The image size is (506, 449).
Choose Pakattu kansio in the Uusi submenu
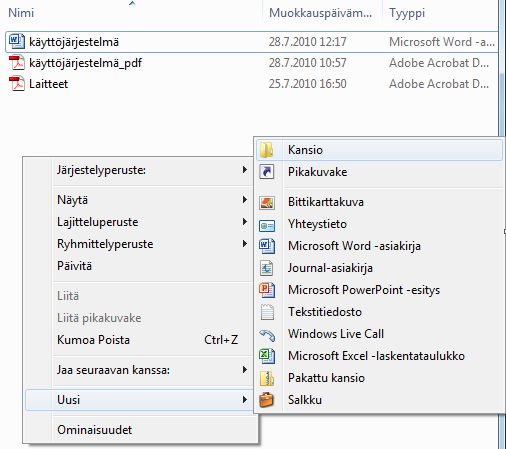point(379,378)
